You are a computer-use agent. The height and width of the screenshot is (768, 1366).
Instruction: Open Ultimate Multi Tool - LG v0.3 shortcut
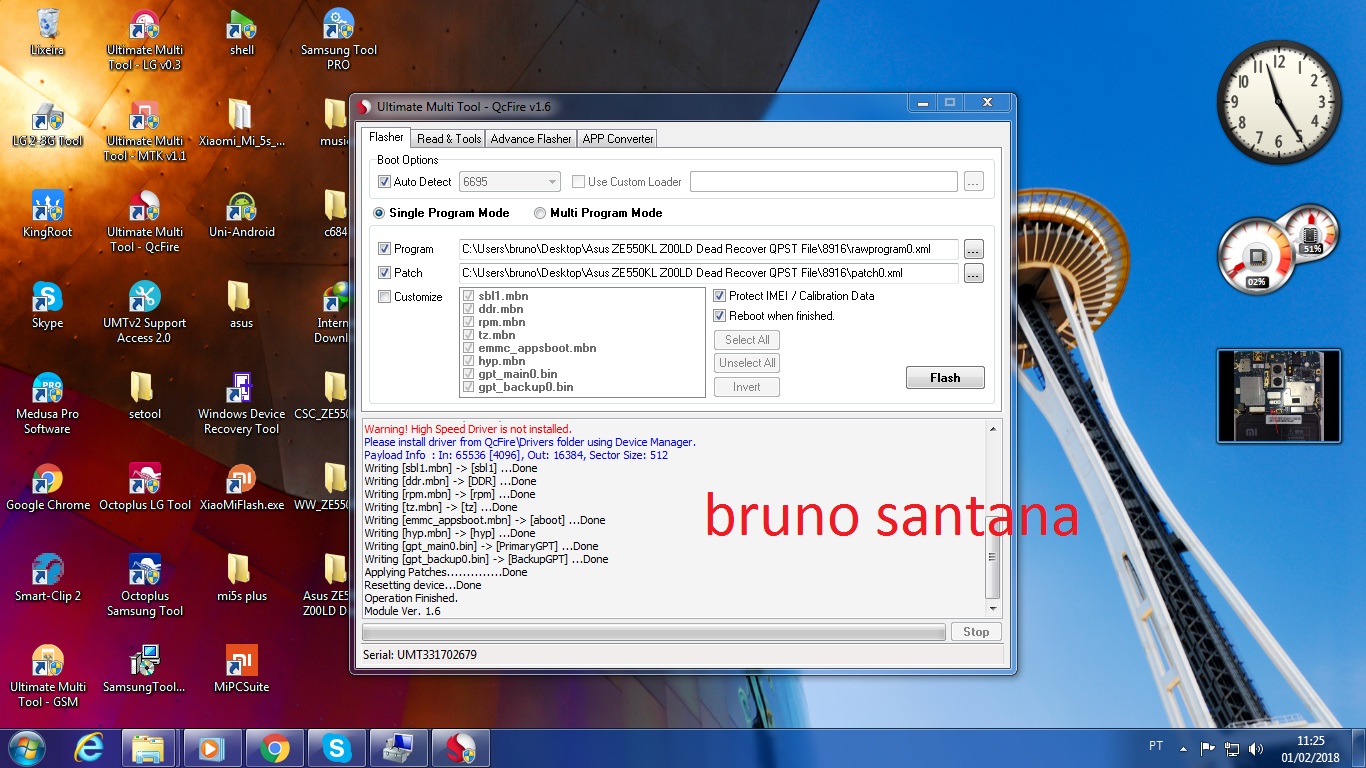pyautogui.click(x=145, y=40)
